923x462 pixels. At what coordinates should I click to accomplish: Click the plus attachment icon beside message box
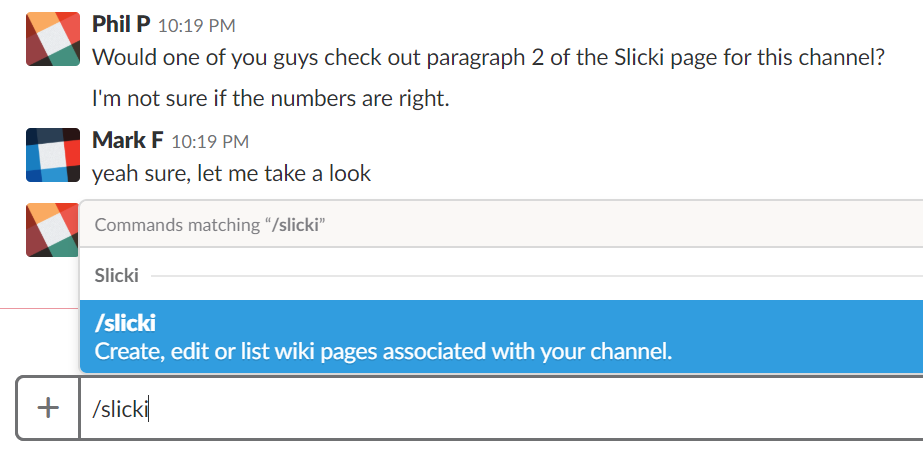(48, 408)
